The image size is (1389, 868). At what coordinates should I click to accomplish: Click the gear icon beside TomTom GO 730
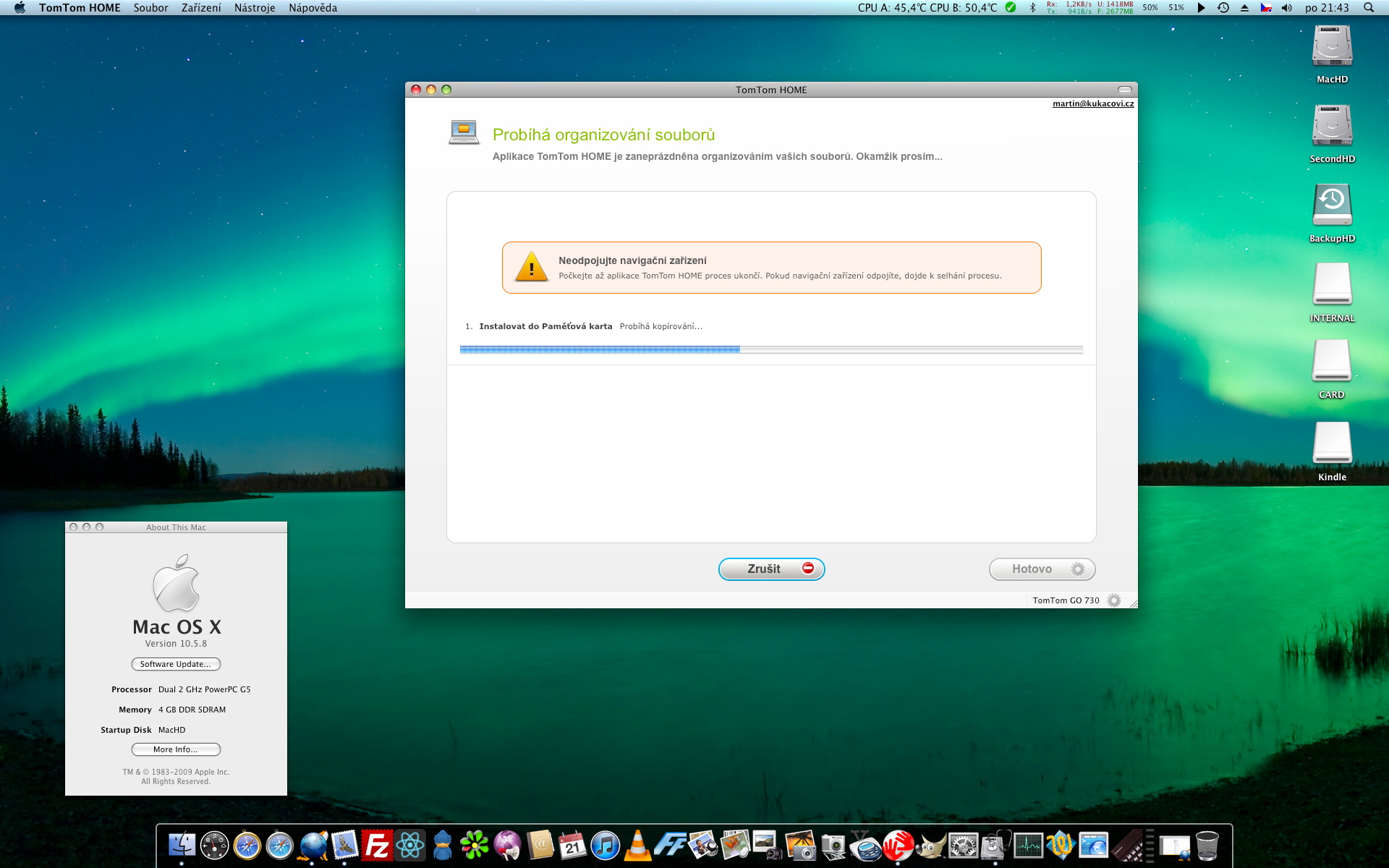pos(1114,600)
